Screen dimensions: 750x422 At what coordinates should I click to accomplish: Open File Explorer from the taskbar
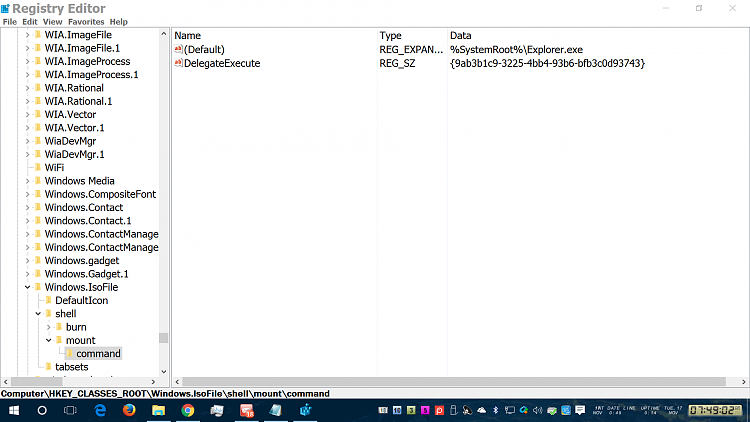[x=158, y=411]
